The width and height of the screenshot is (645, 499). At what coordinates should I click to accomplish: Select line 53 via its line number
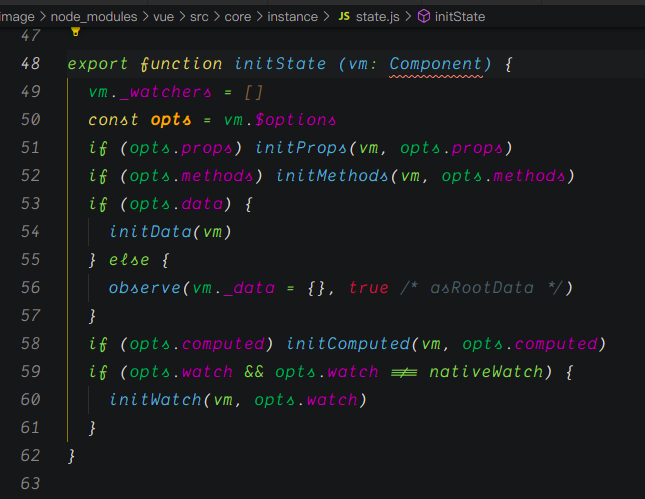coord(30,204)
